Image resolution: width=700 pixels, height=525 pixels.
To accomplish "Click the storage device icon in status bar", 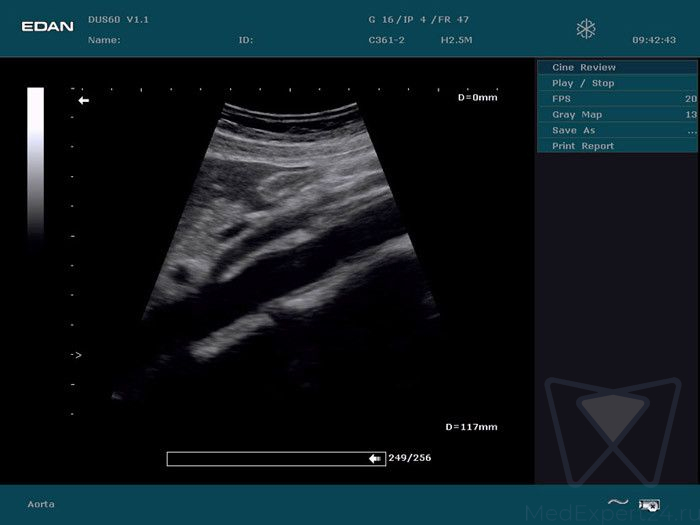I will coord(648,504).
